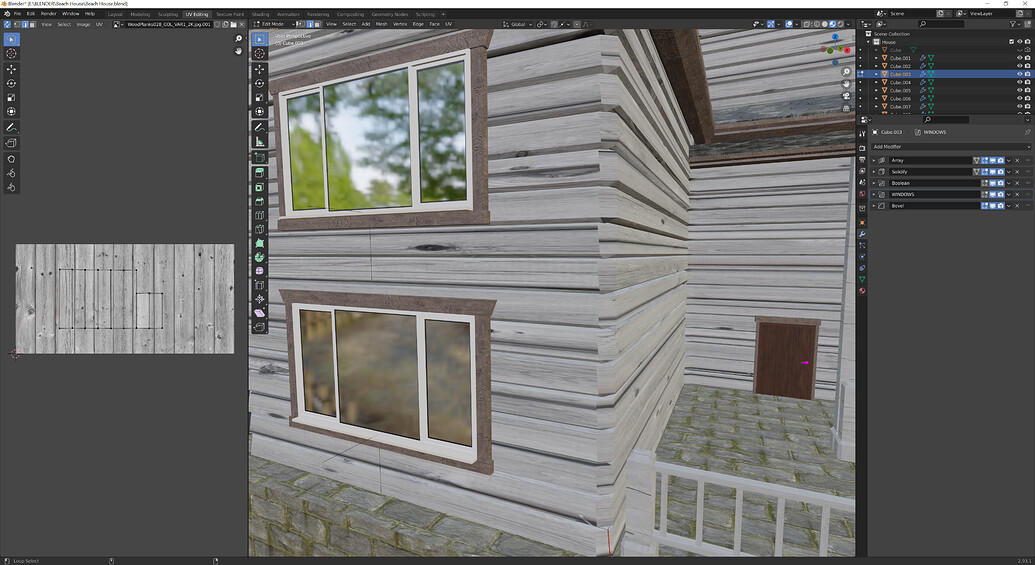Open the Material properties tab
This screenshot has height=565, width=1035.
(862, 290)
